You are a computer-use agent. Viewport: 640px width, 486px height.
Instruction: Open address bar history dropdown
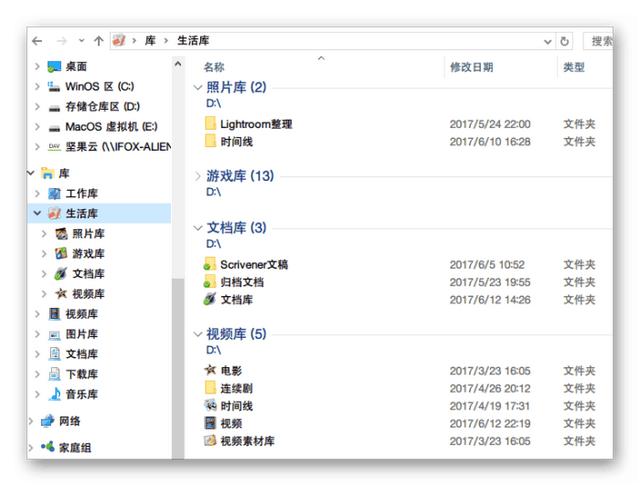pos(547,41)
